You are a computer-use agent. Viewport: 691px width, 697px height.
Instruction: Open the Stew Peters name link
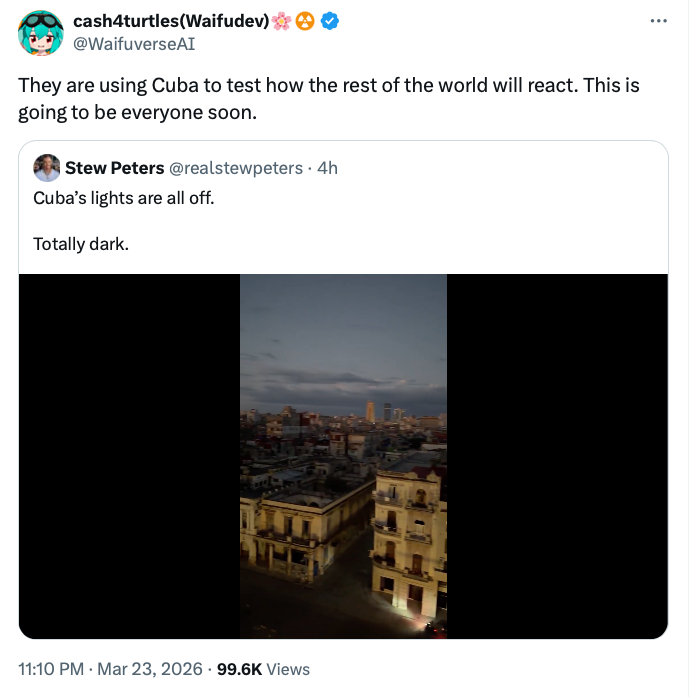coord(114,167)
